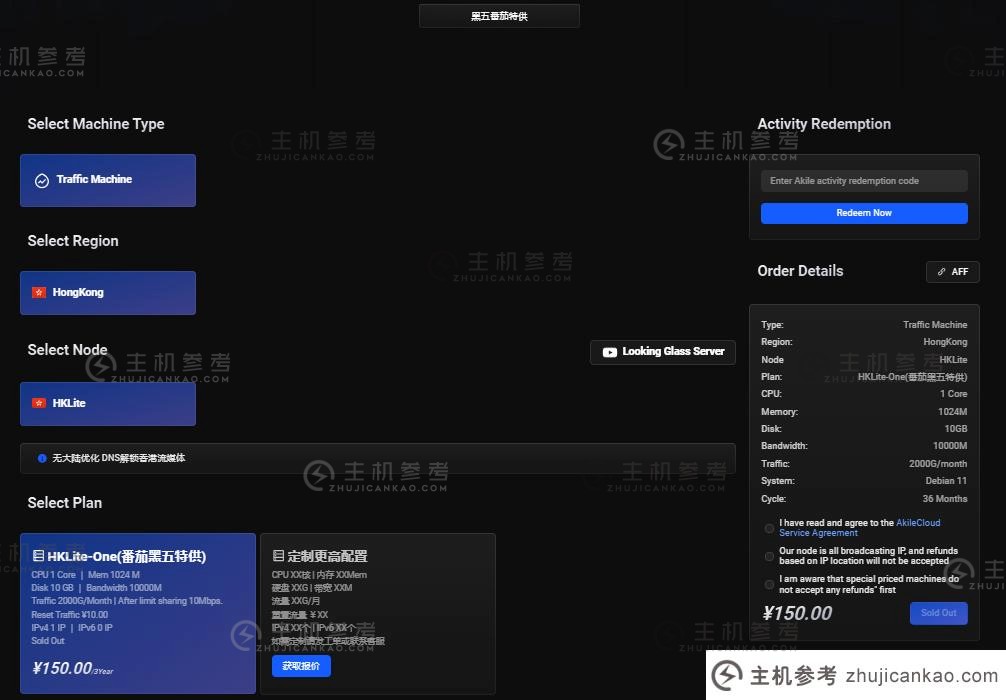The width and height of the screenshot is (1006, 700).
Task: Click the 'HKLite-One(番茄黑五特供)' plan value in Order Details
Action: 912,377
